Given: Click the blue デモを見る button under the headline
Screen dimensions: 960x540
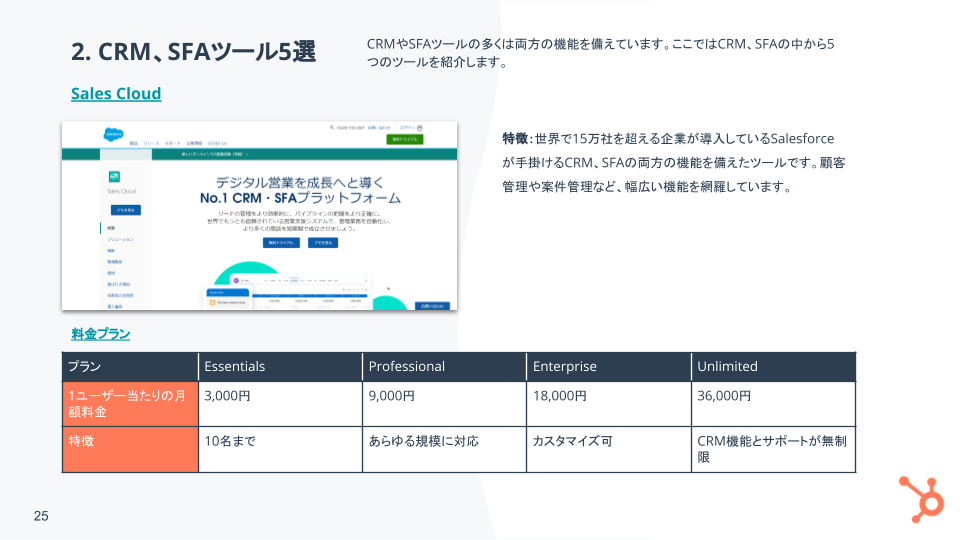Looking at the screenshot, I should pos(323,243).
